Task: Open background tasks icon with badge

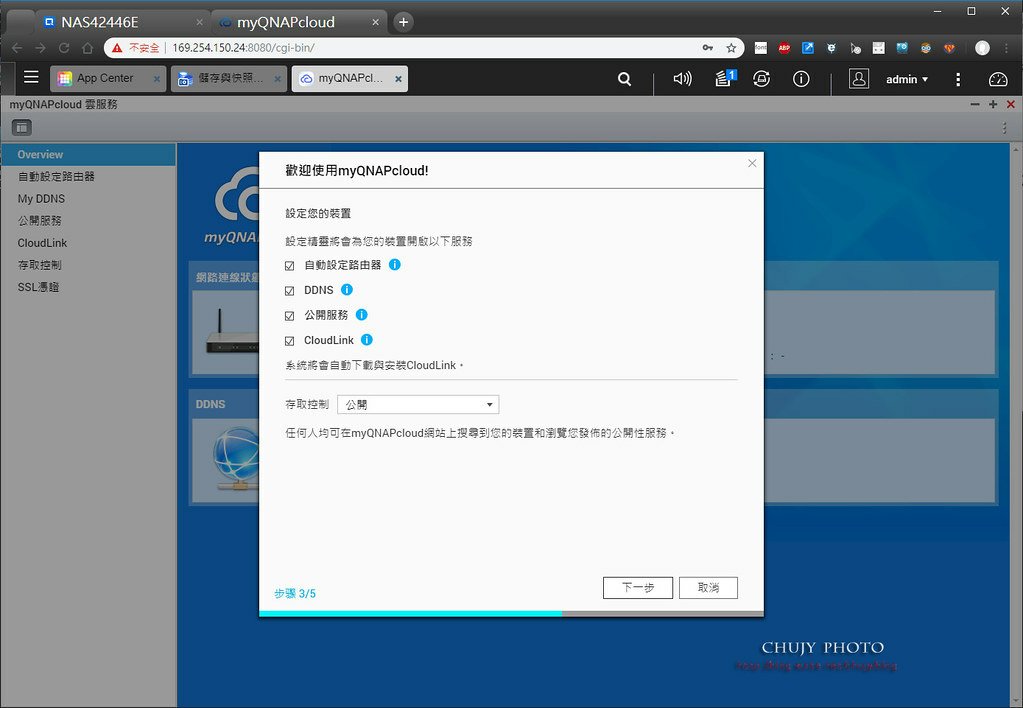Action: pyautogui.click(x=725, y=78)
